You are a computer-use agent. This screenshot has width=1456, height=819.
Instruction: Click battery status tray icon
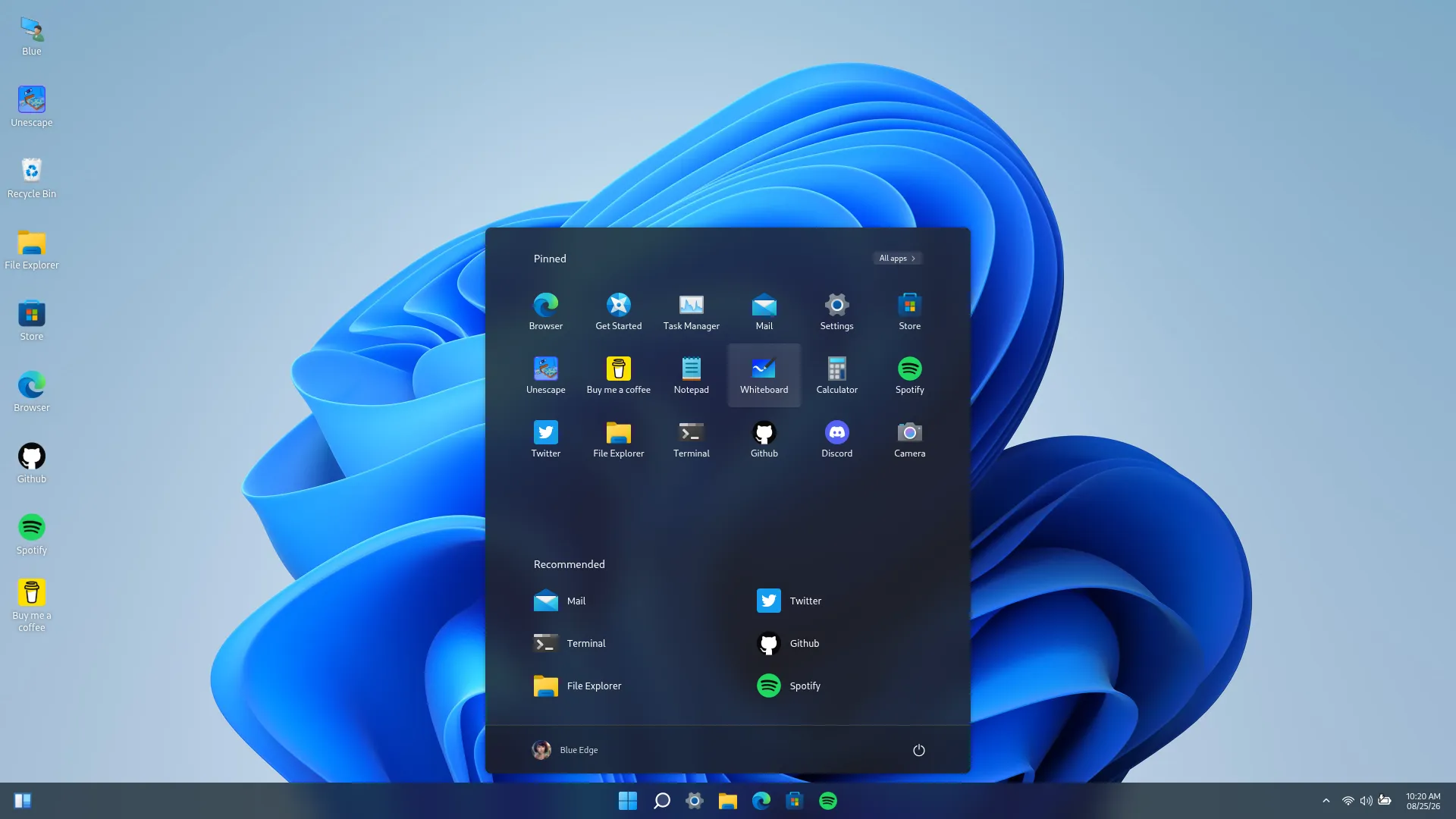[x=1385, y=801]
